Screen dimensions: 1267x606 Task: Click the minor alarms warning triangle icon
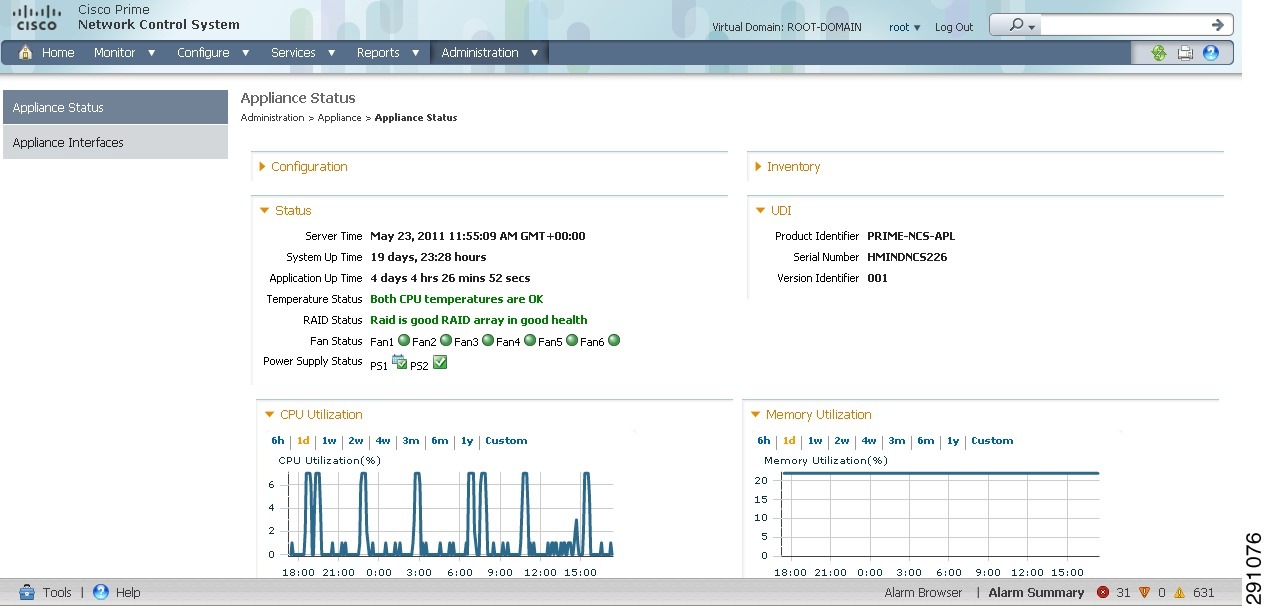(x=1178, y=592)
